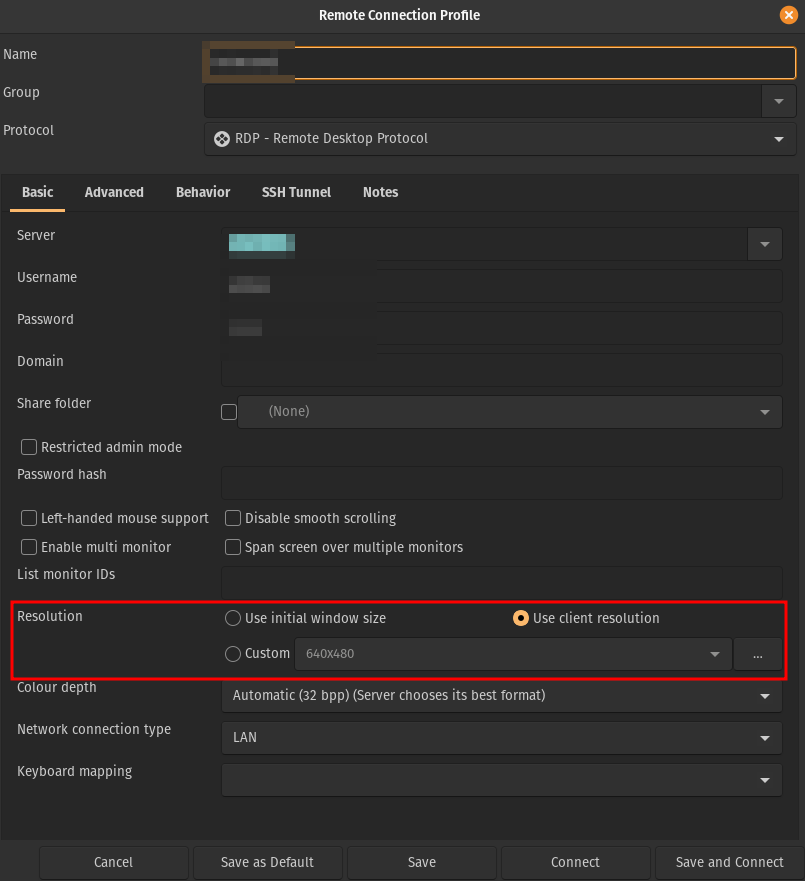Select Use initial window size radio
The width and height of the screenshot is (805, 881).
pyautogui.click(x=233, y=618)
